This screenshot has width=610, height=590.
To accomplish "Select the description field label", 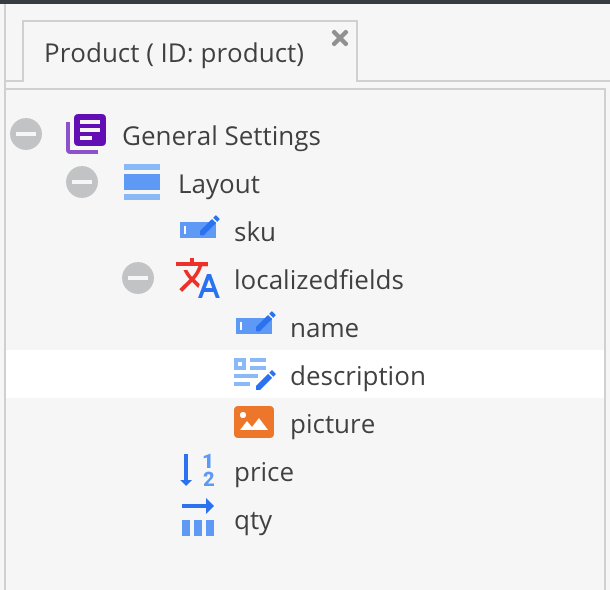I will click(x=357, y=376).
